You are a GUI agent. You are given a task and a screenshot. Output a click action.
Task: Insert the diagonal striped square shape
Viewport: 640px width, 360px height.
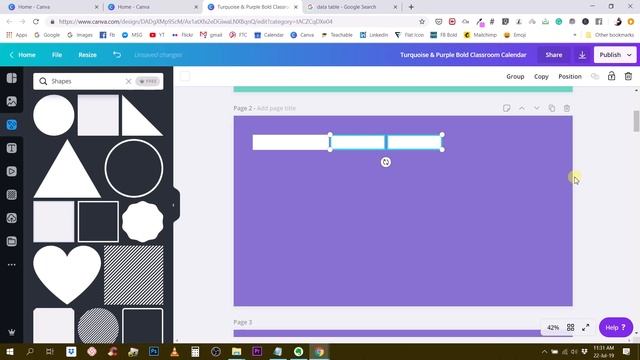tap(134, 275)
